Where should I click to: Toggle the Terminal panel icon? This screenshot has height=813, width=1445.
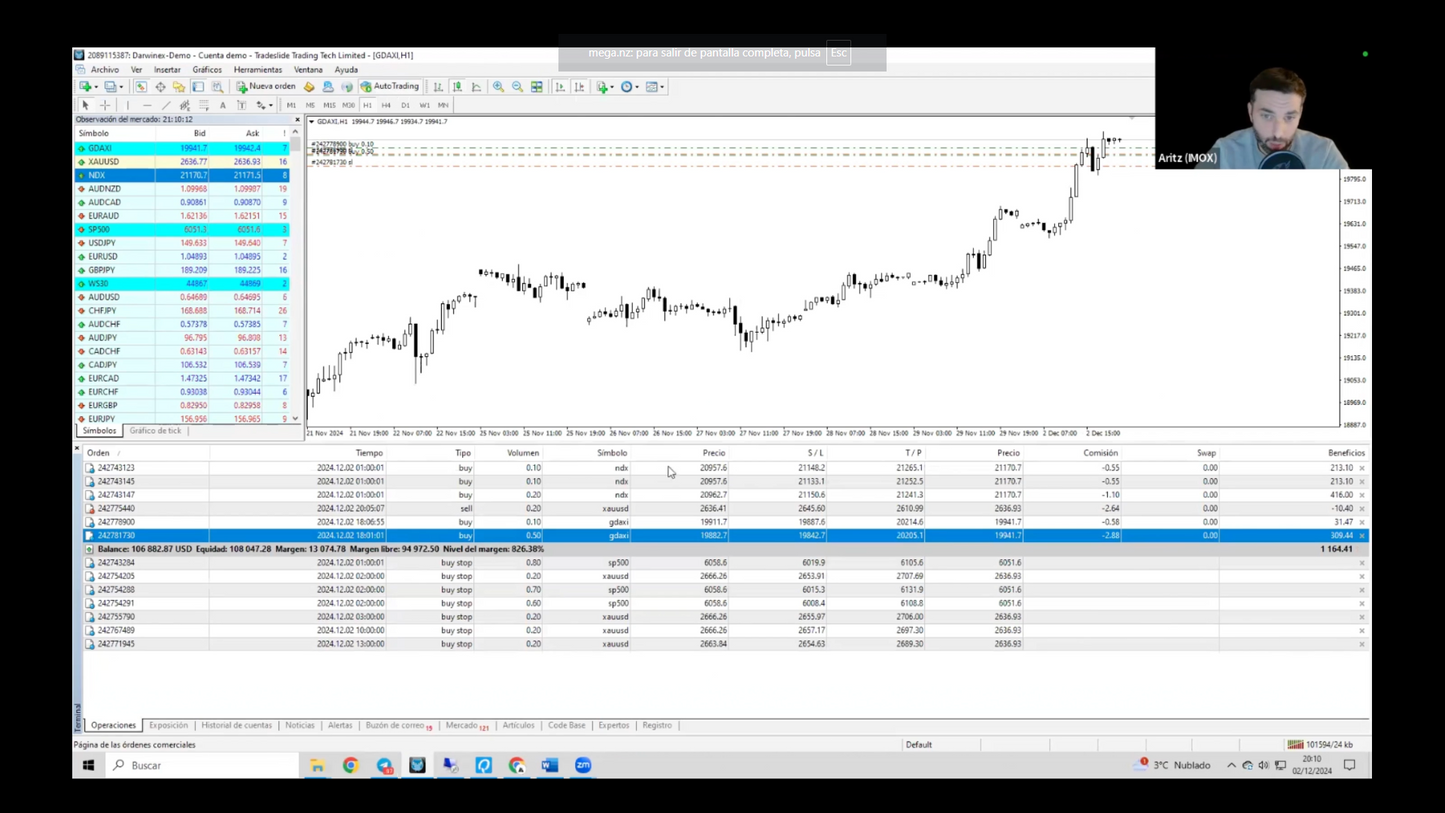[x=198, y=87]
